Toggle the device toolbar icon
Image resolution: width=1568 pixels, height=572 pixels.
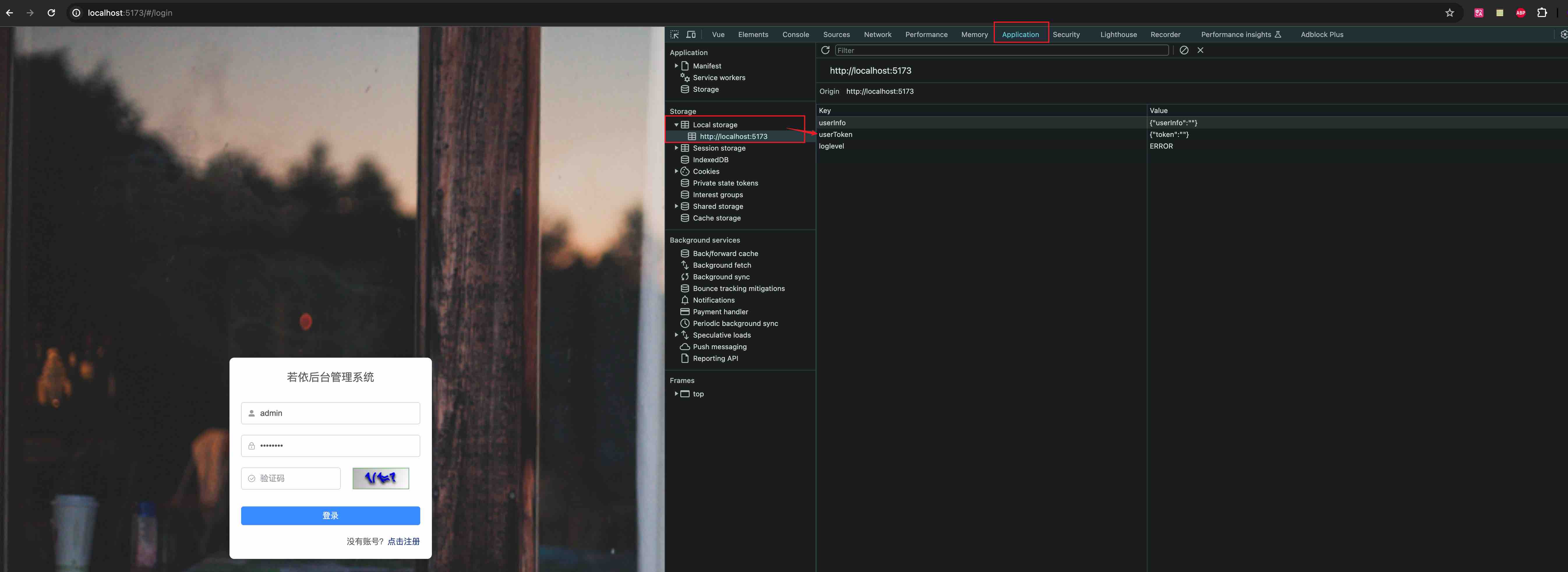click(x=691, y=35)
